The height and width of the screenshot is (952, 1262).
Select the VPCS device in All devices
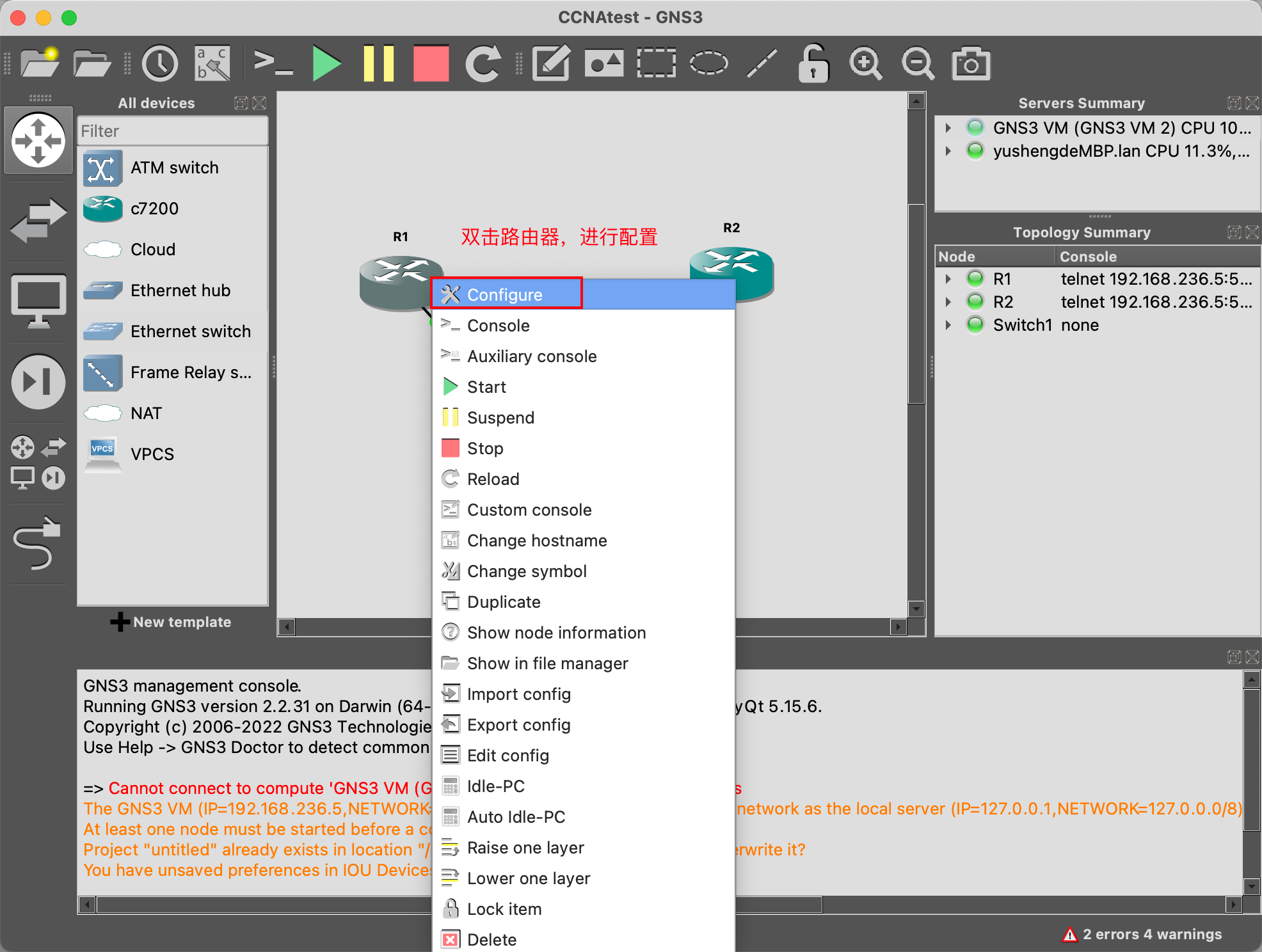pyautogui.click(x=152, y=454)
